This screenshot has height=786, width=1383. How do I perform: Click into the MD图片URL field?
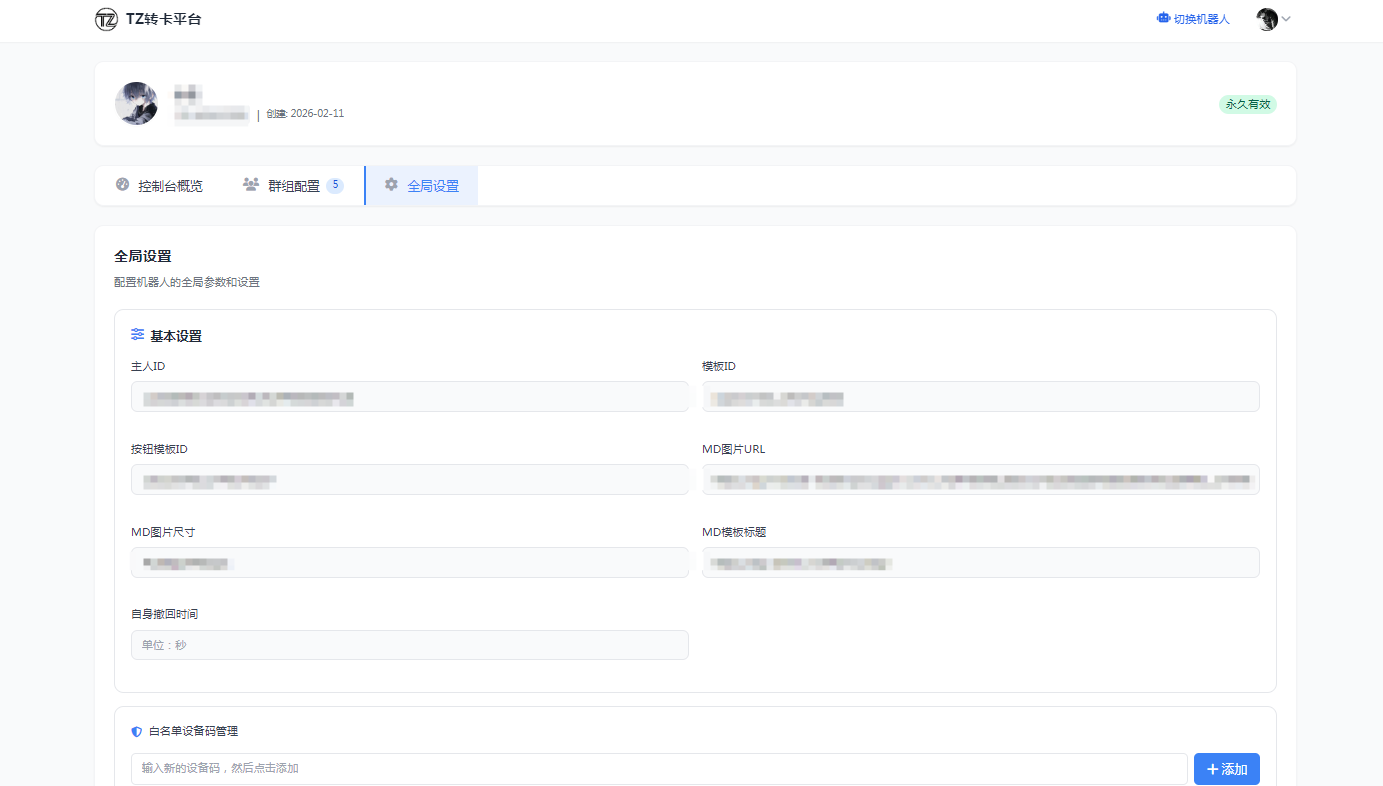[980, 480]
